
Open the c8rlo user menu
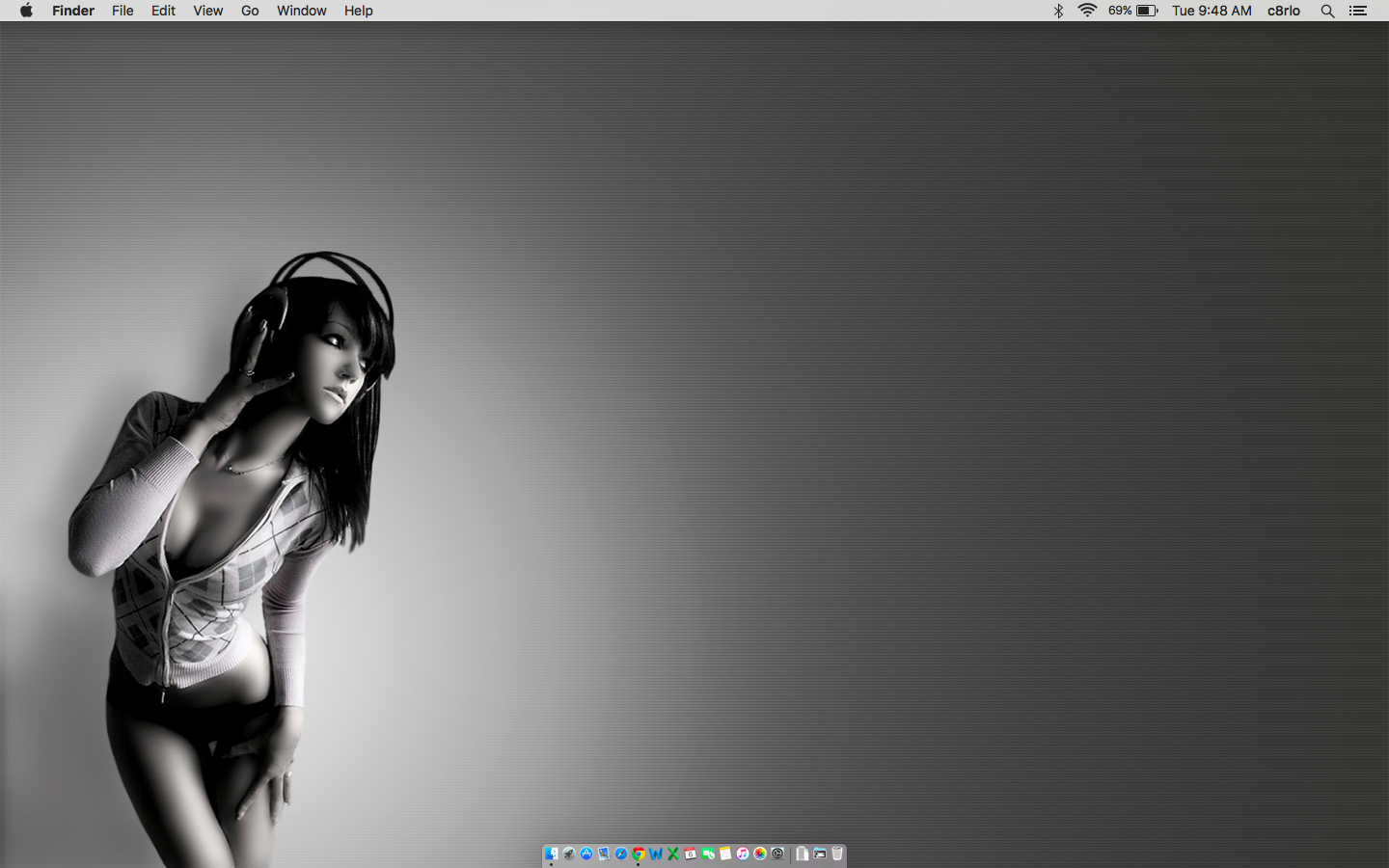tap(1283, 11)
